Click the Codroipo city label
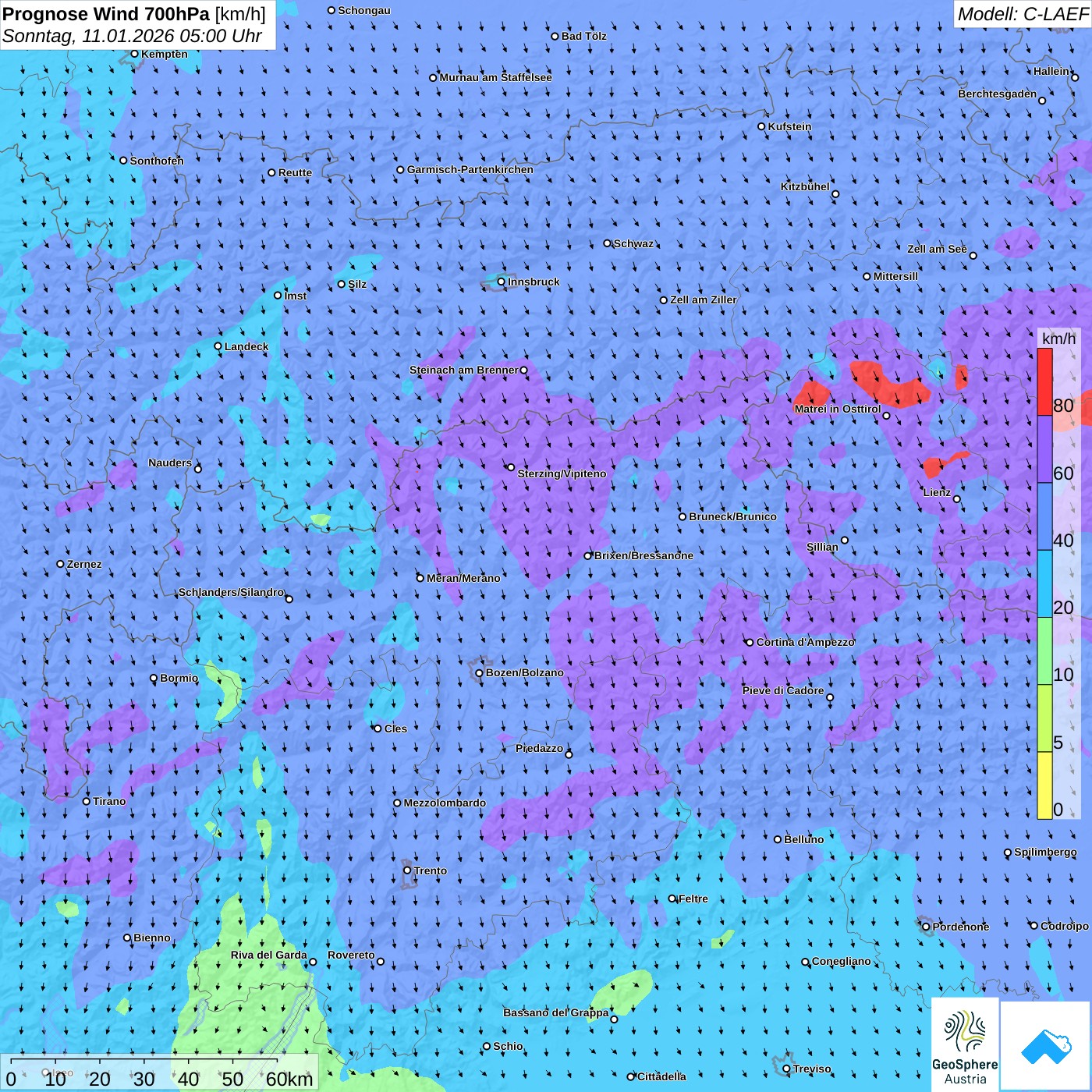Viewport: 1092px width, 1092px height. coord(1065,926)
